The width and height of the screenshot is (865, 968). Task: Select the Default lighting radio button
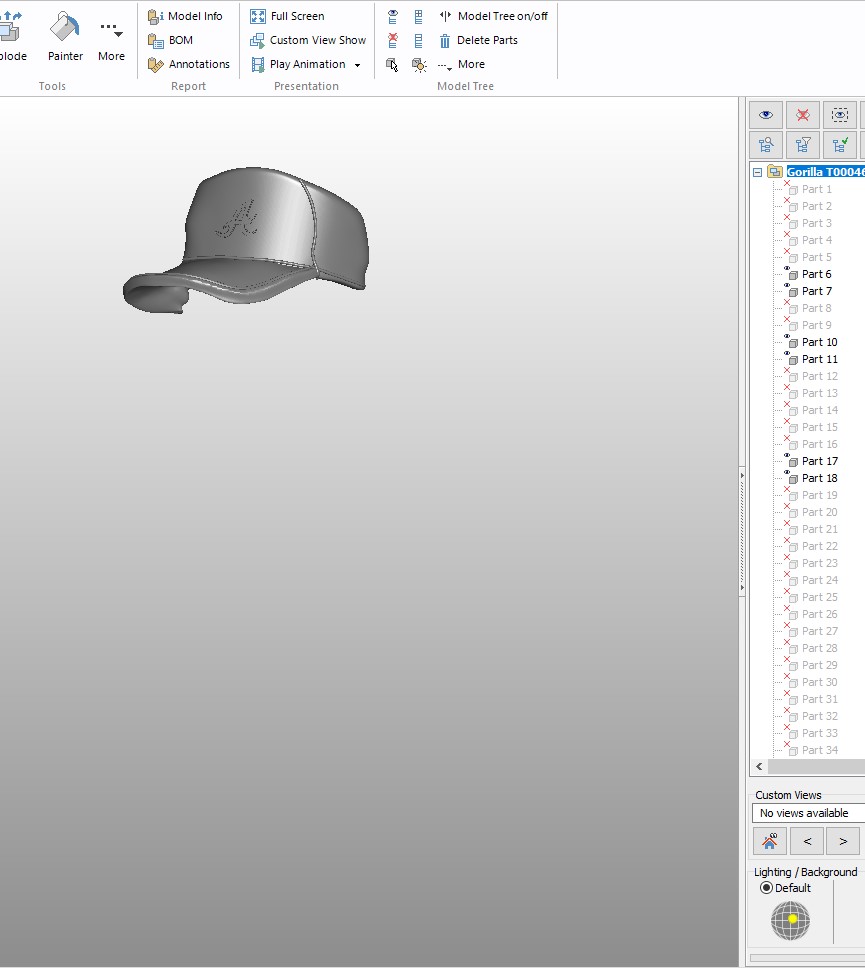click(767, 888)
